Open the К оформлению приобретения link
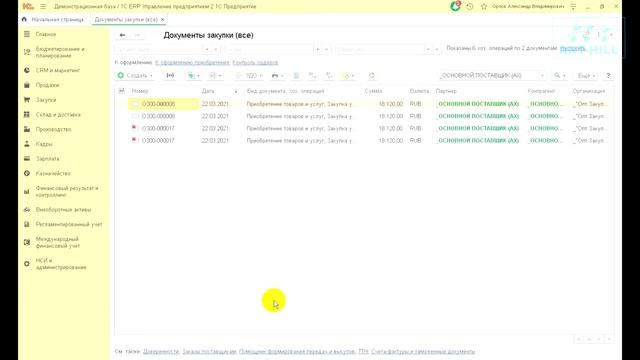 point(192,62)
